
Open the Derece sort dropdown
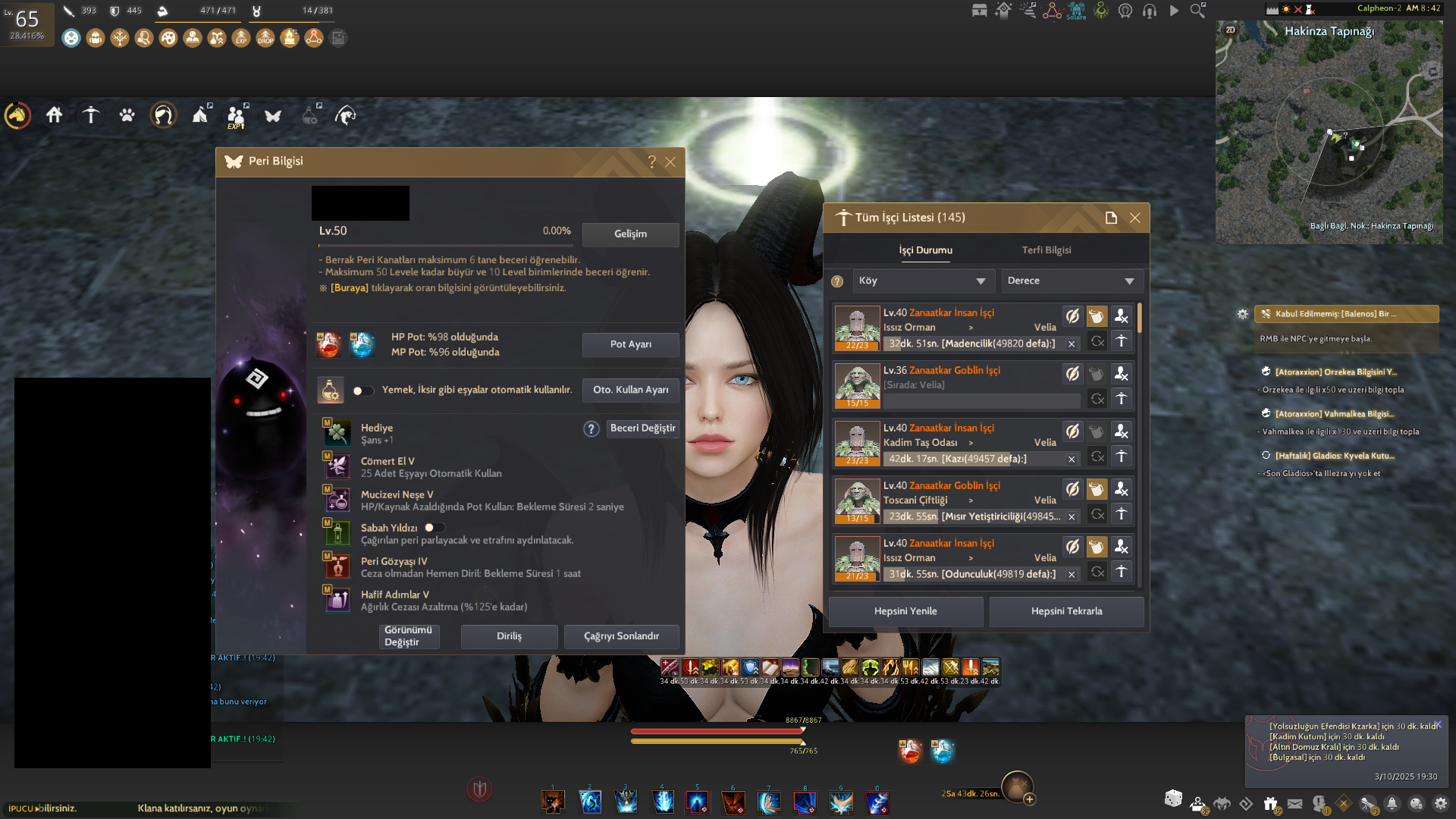pyautogui.click(x=1071, y=281)
